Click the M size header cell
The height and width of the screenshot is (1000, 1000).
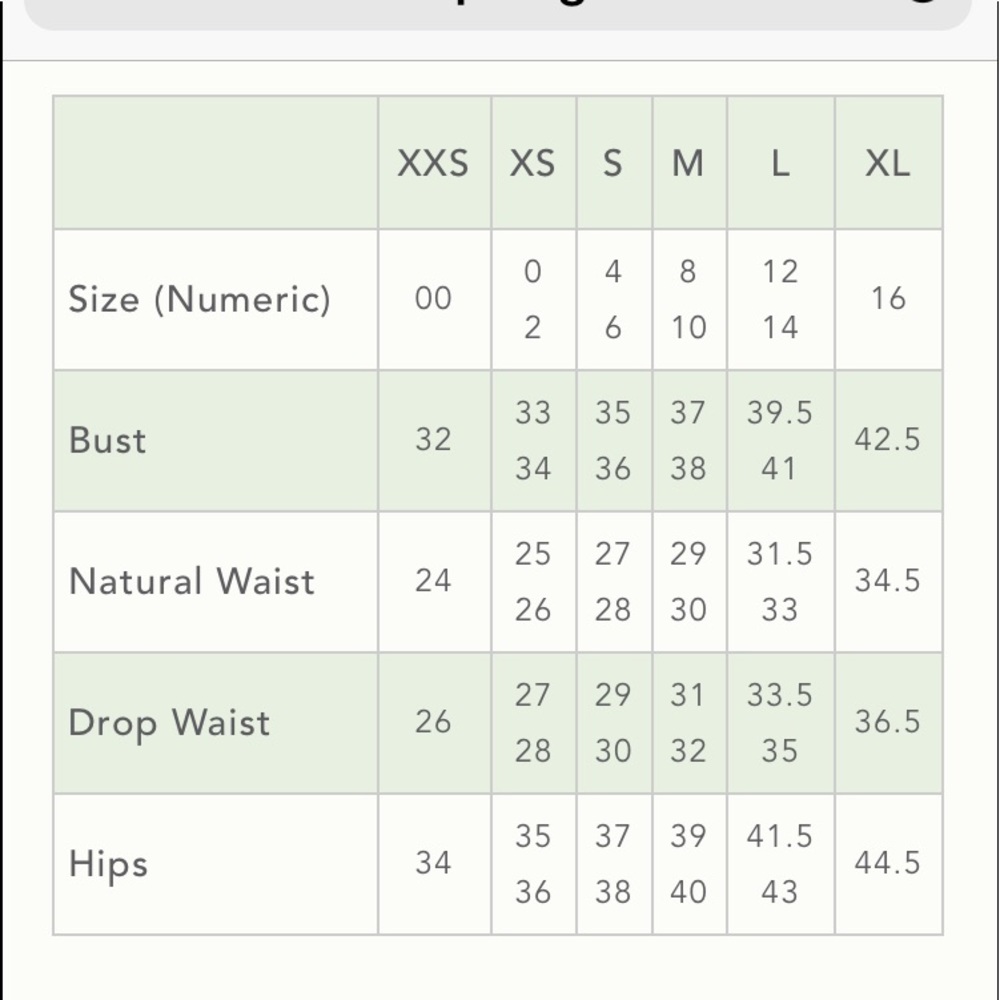point(688,163)
